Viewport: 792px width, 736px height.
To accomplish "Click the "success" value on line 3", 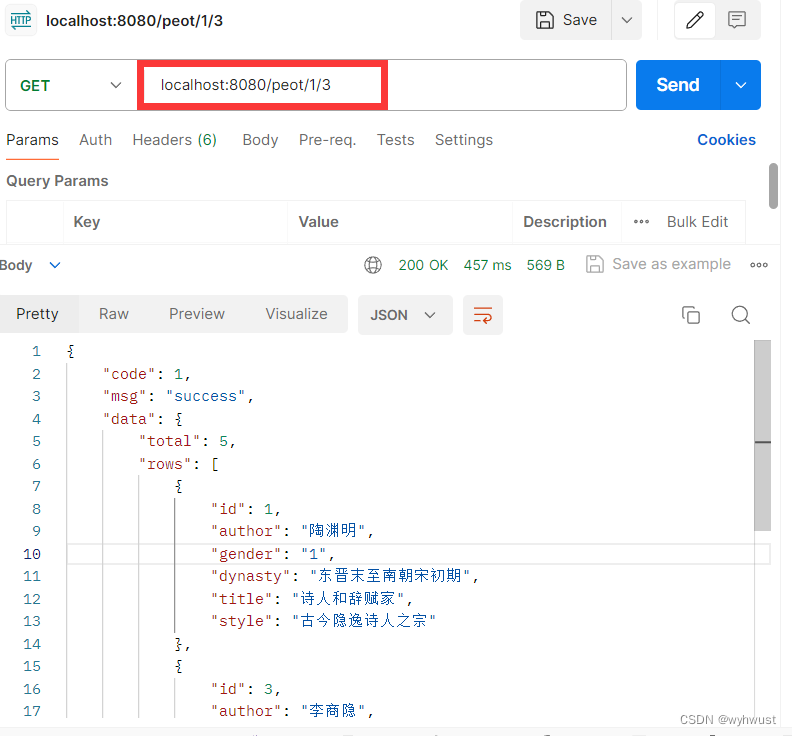I will tap(206, 396).
